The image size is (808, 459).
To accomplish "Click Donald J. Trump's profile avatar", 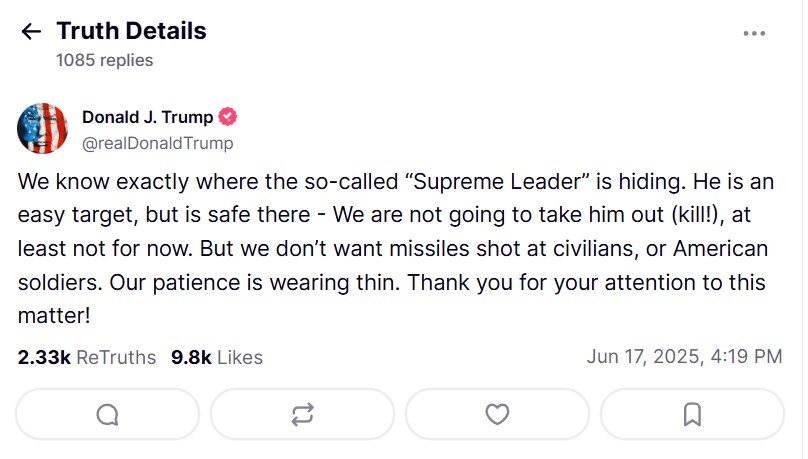I will [x=43, y=129].
